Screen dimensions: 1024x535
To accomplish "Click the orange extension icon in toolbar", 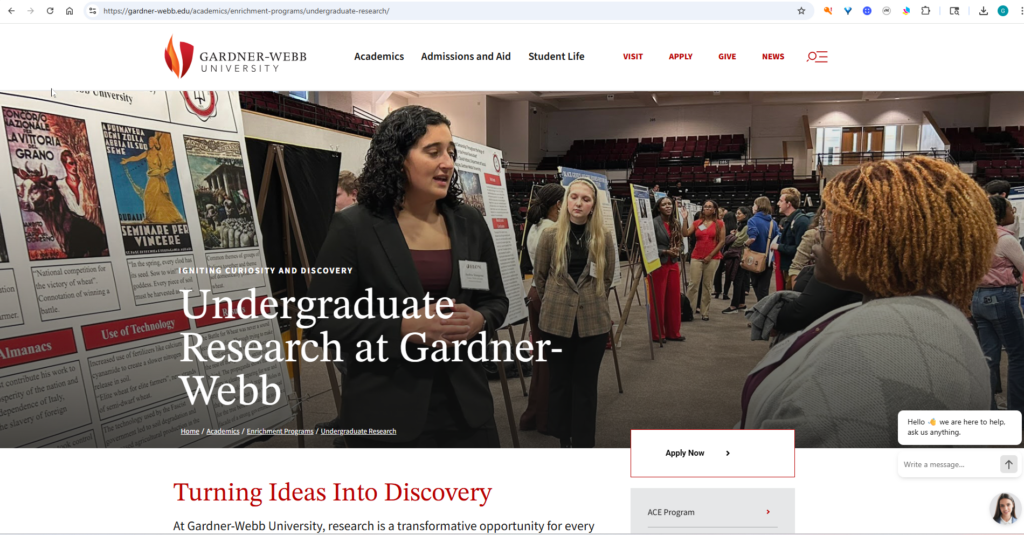I will click(x=827, y=11).
